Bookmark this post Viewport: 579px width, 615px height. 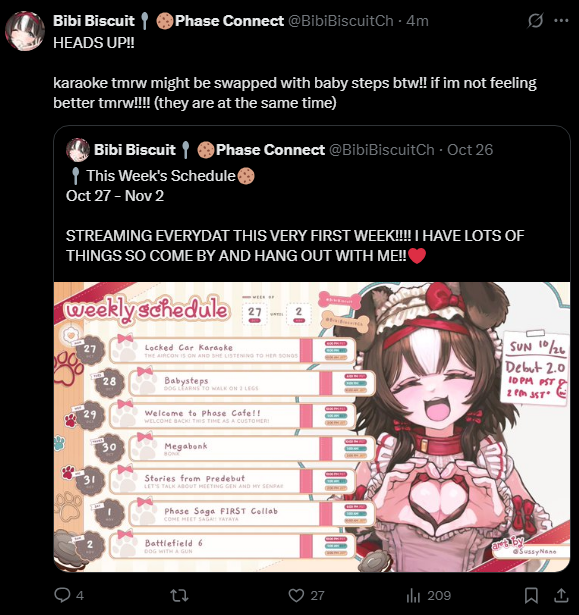pyautogui.click(x=531, y=595)
